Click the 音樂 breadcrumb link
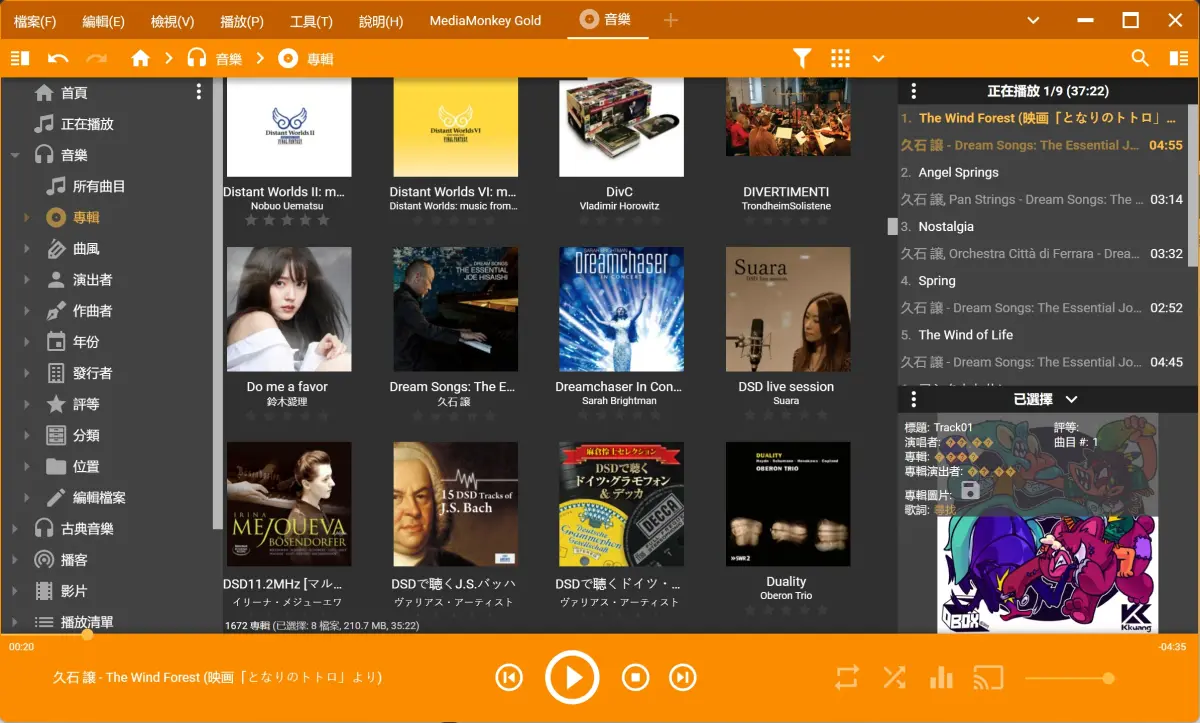The width and height of the screenshot is (1200, 723). pyautogui.click(x=229, y=59)
